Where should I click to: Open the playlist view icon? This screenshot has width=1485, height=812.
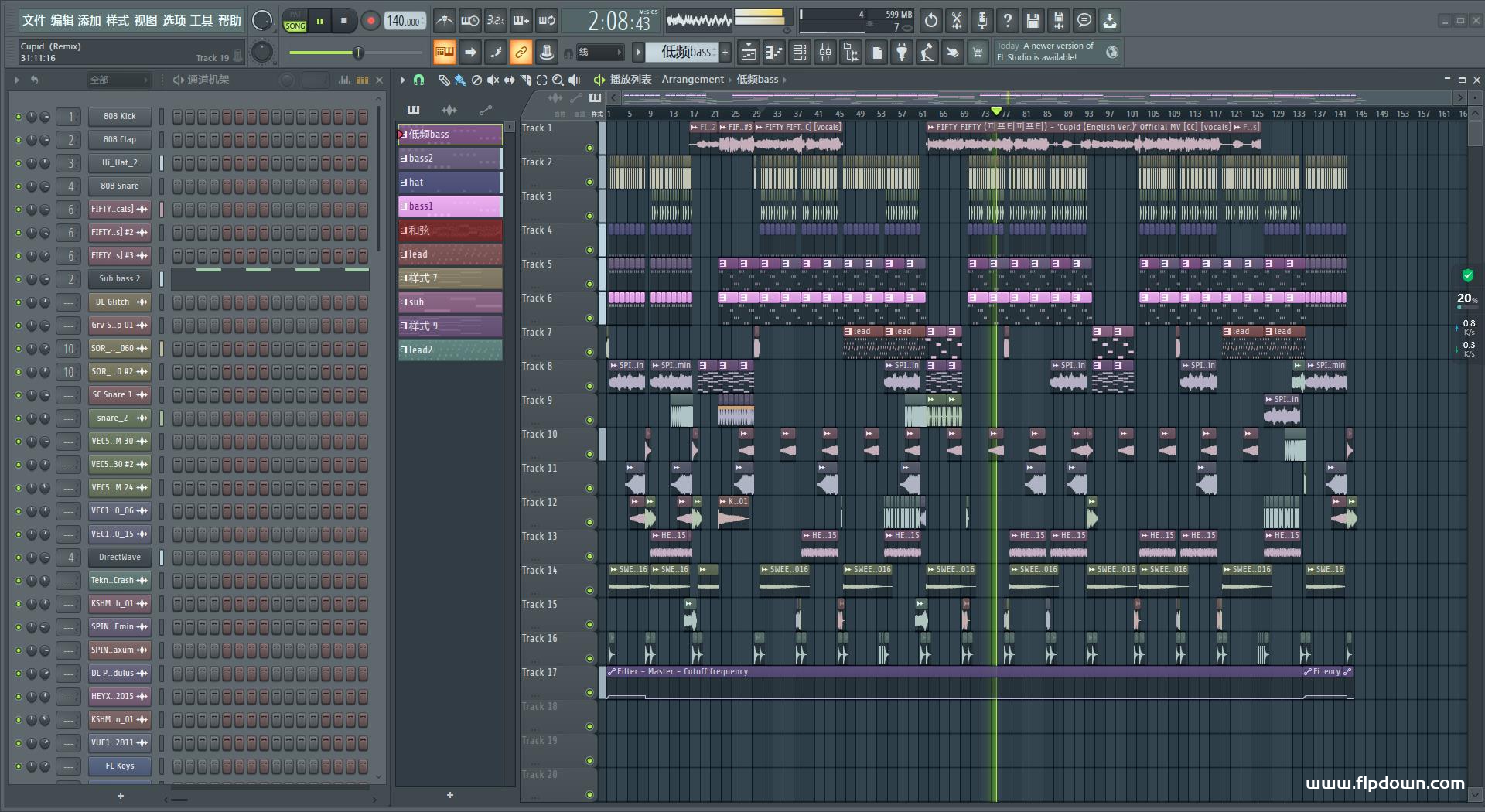749,53
